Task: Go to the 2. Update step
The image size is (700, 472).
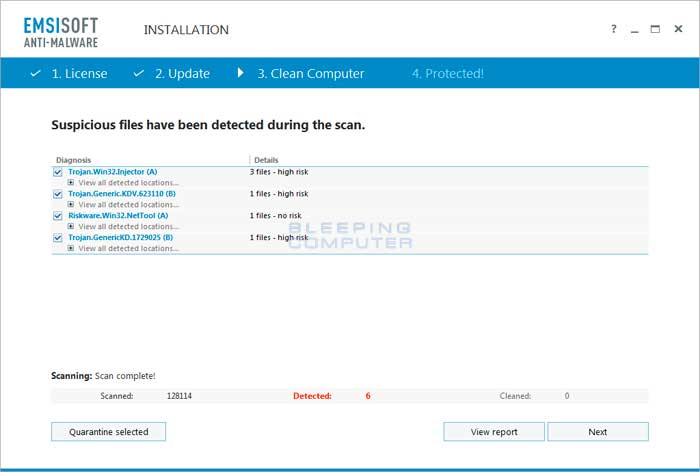Action: click(182, 73)
